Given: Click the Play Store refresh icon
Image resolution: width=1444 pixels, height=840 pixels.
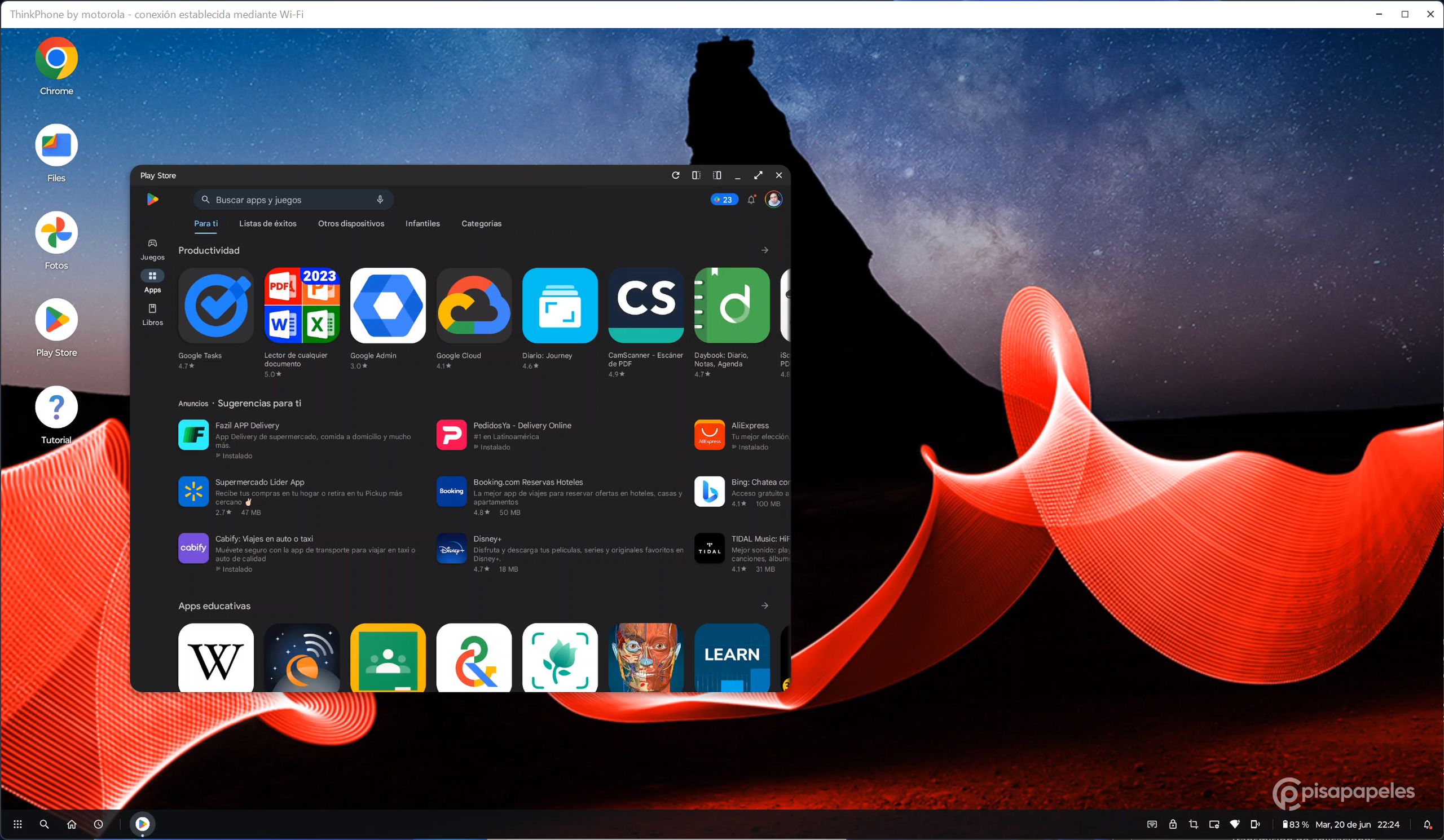Looking at the screenshot, I should (x=676, y=175).
